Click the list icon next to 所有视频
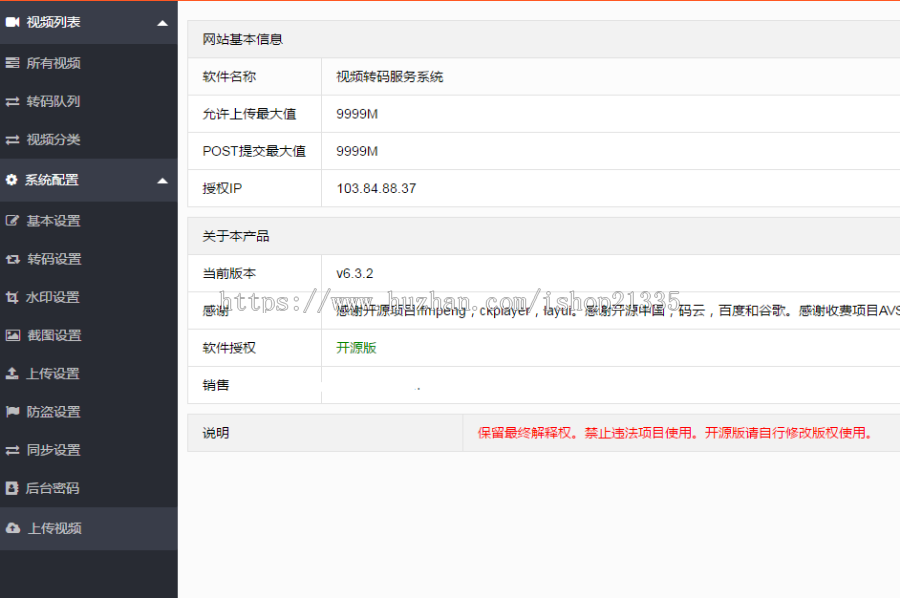The height and width of the screenshot is (598, 900). 12,63
